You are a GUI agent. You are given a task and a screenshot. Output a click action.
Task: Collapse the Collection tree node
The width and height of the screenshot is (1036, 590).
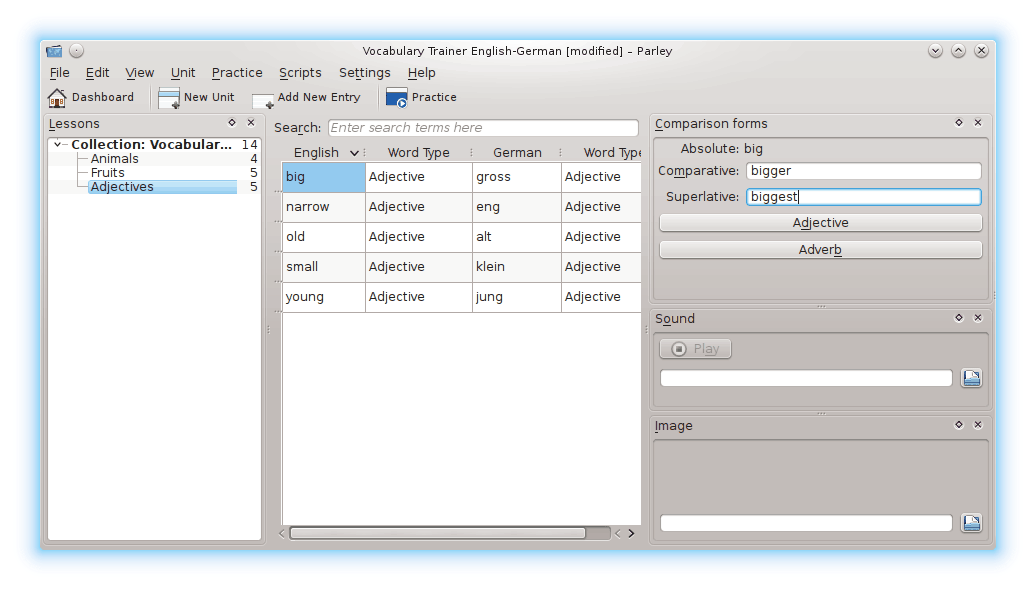[x=59, y=145]
